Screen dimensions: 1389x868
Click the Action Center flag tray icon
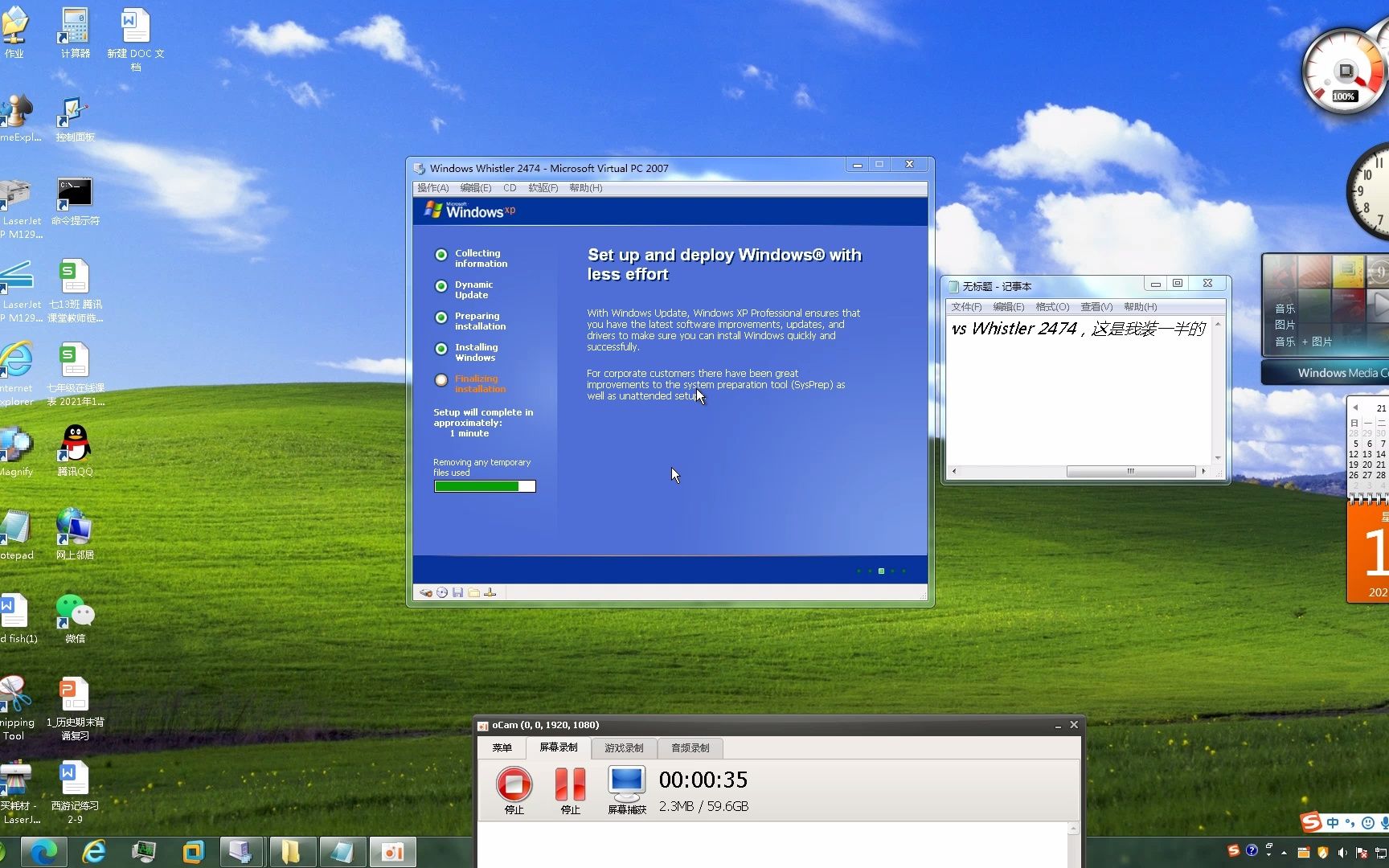pos(1361,853)
